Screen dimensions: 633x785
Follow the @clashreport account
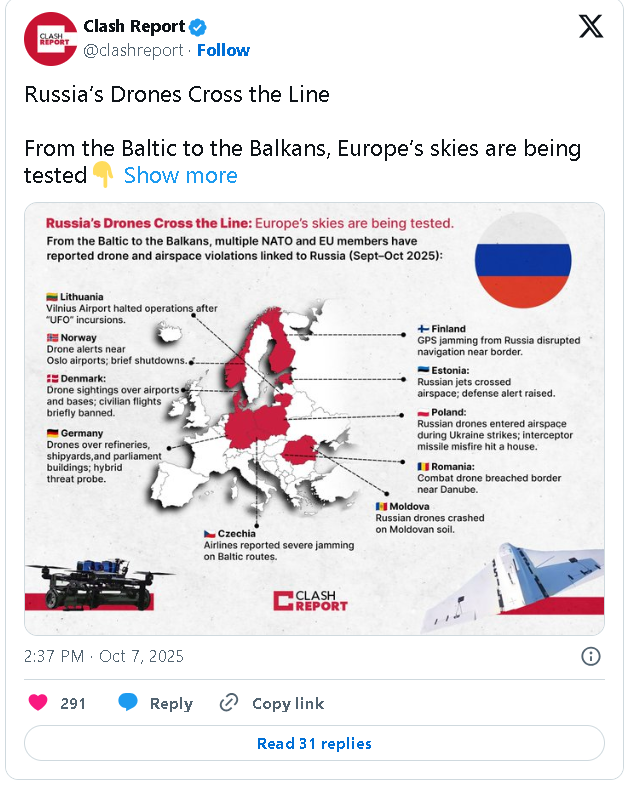[223, 50]
